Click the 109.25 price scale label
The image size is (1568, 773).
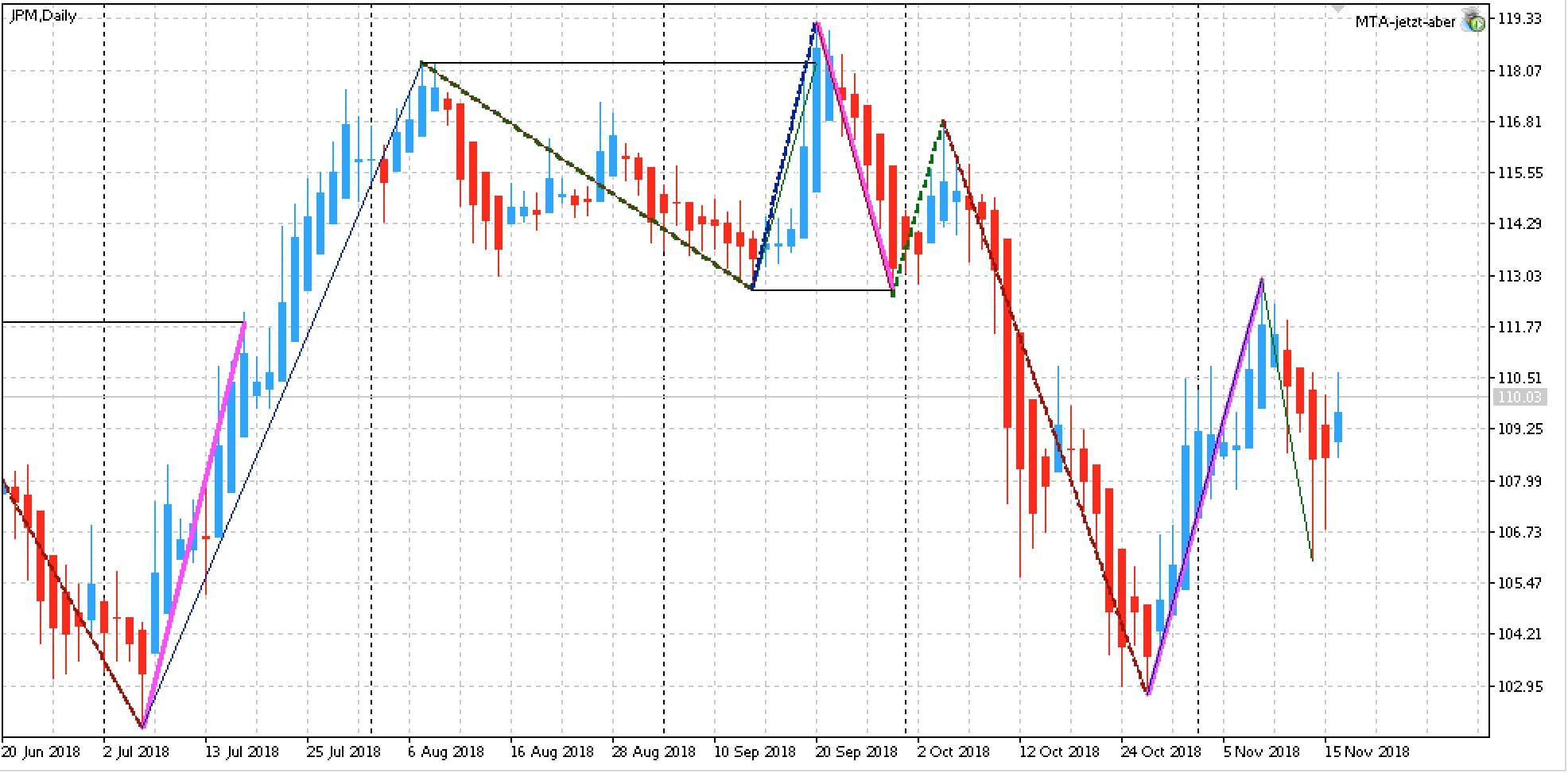(x=1519, y=429)
